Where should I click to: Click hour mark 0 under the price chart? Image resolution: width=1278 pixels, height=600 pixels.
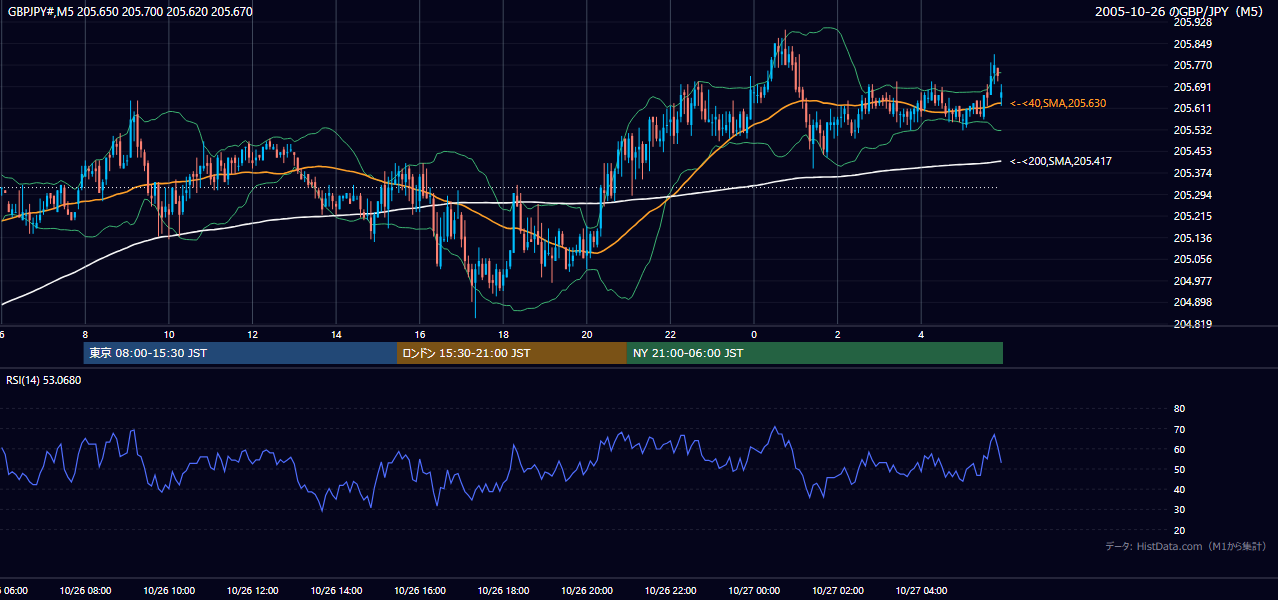pyautogui.click(x=754, y=334)
